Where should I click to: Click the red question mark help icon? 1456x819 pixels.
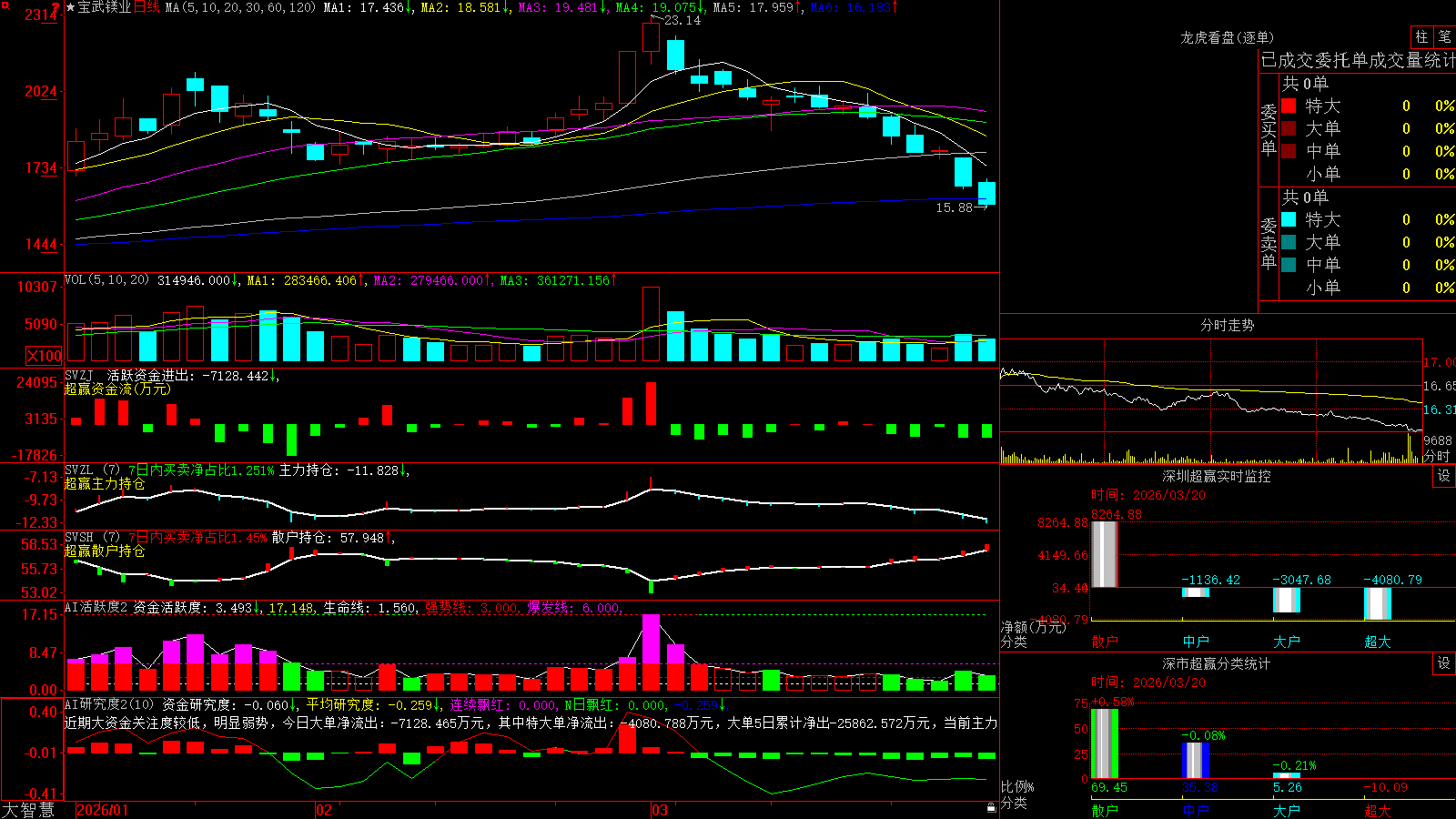coord(57,7)
